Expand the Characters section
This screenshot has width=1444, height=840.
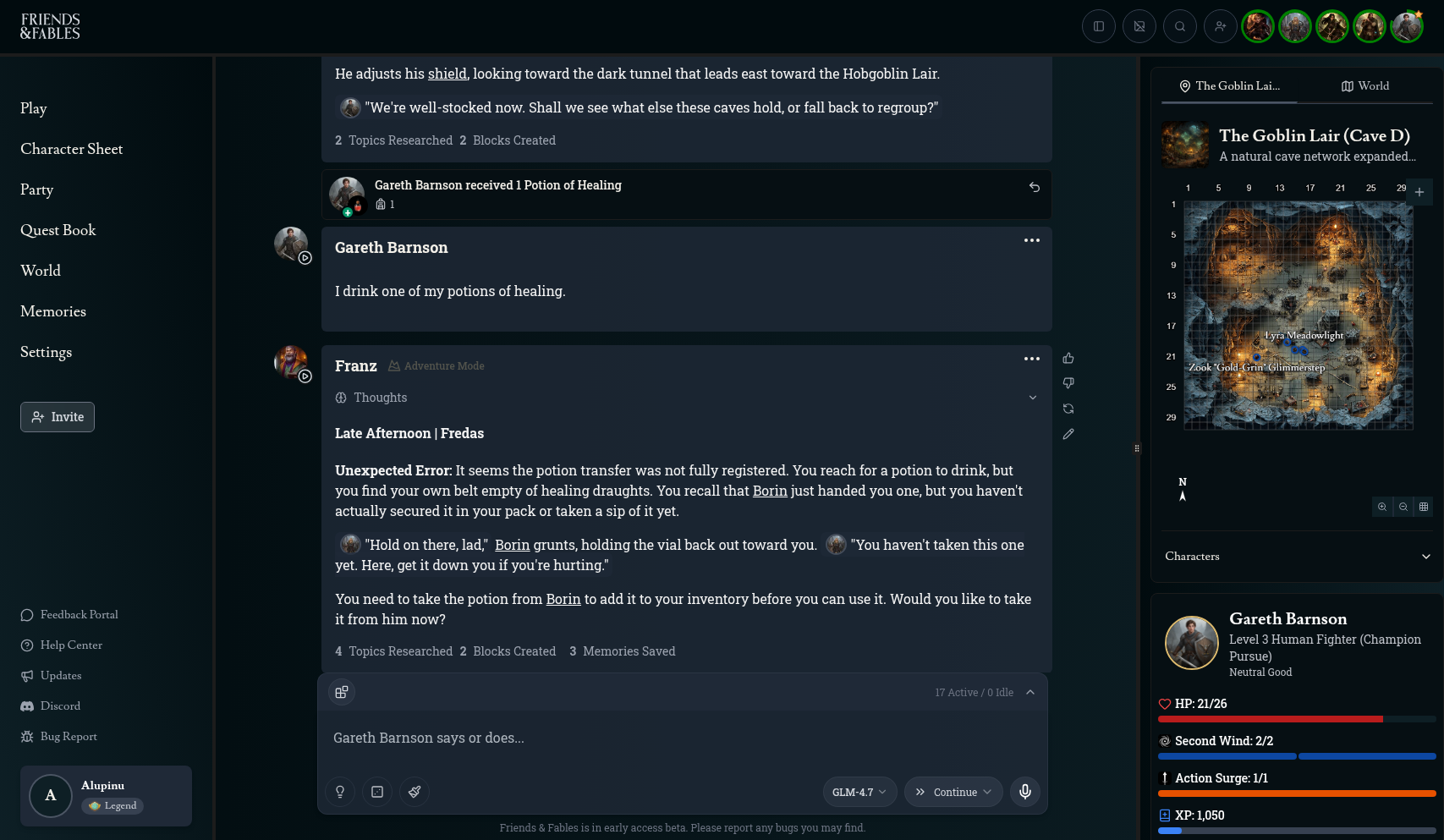pyautogui.click(x=1425, y=556)
